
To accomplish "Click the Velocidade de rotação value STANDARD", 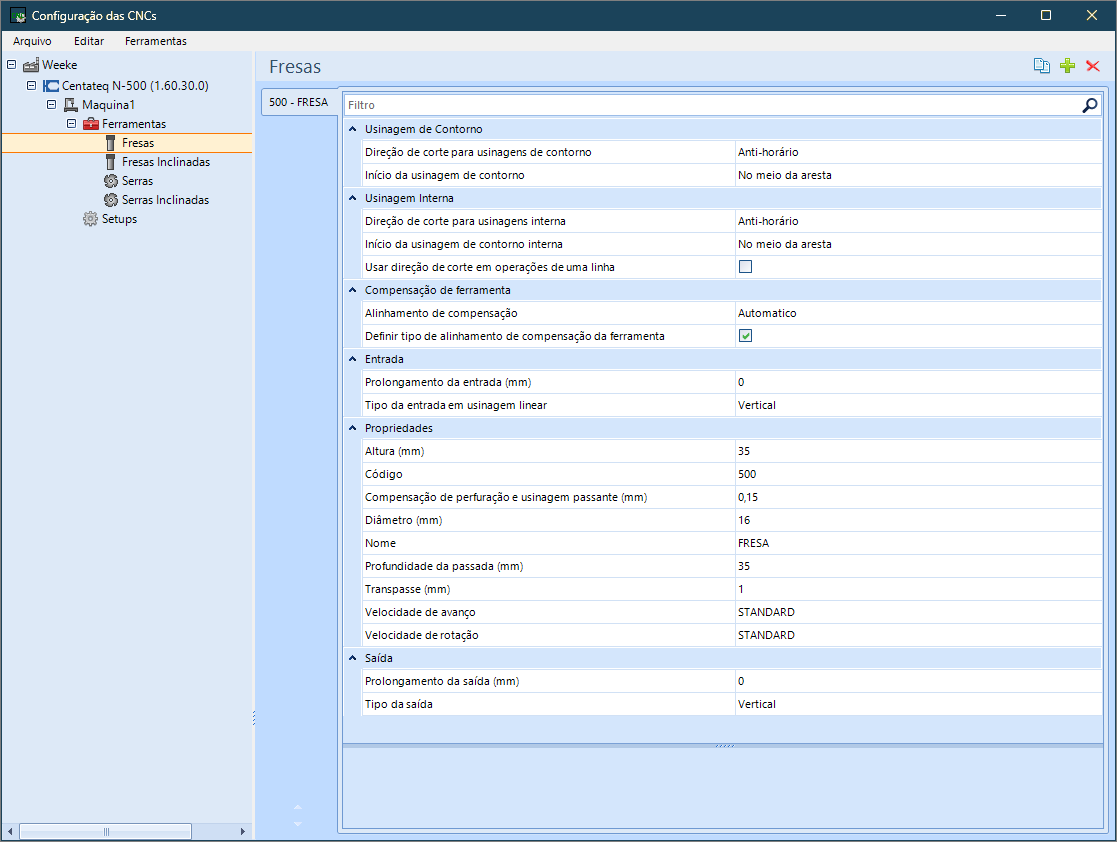I will click(x=919, y=635).
